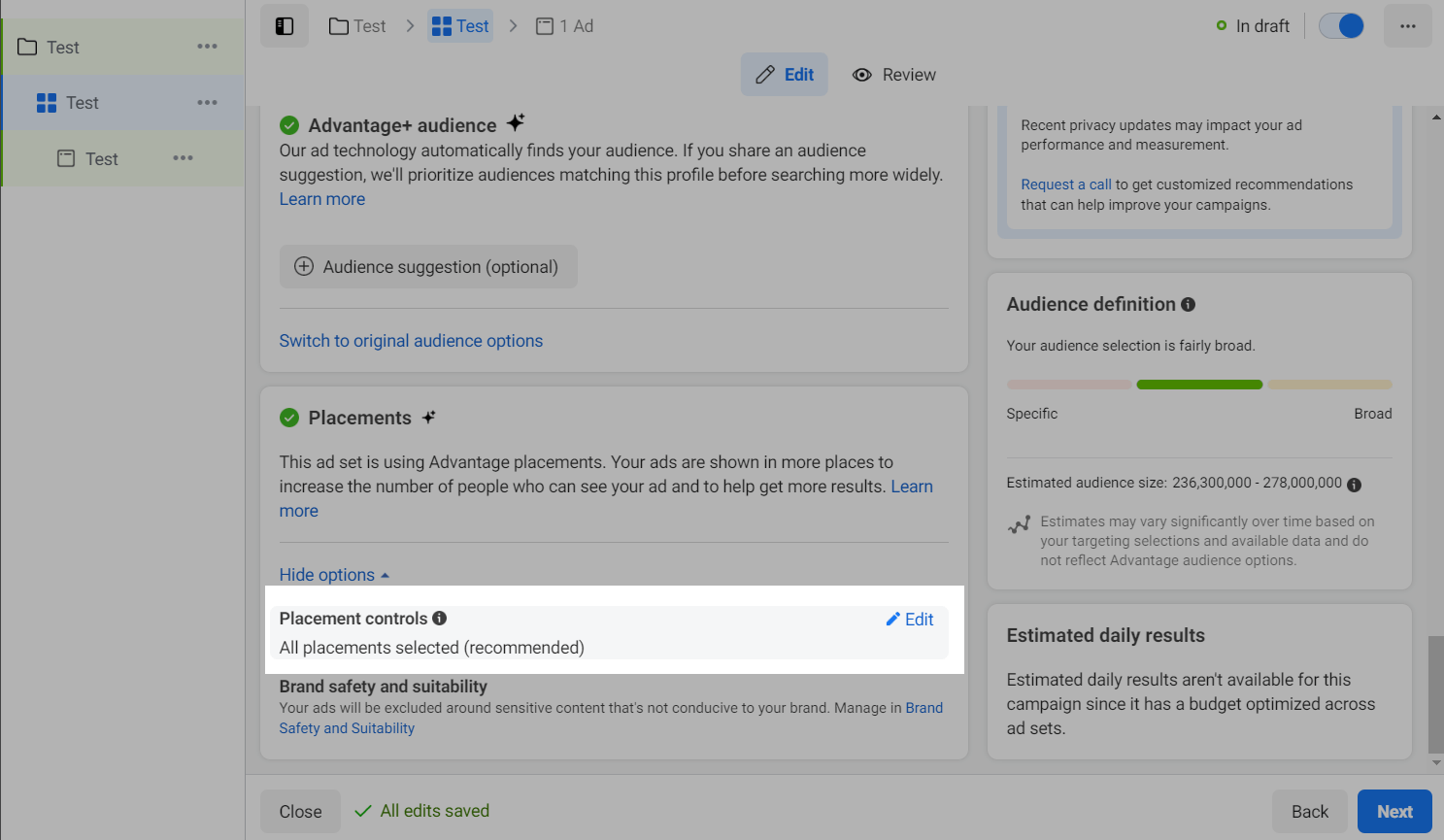Select Test ad set in breadcrumb
This screenshot has width=1444, height=840.
[x=460, y=26]
